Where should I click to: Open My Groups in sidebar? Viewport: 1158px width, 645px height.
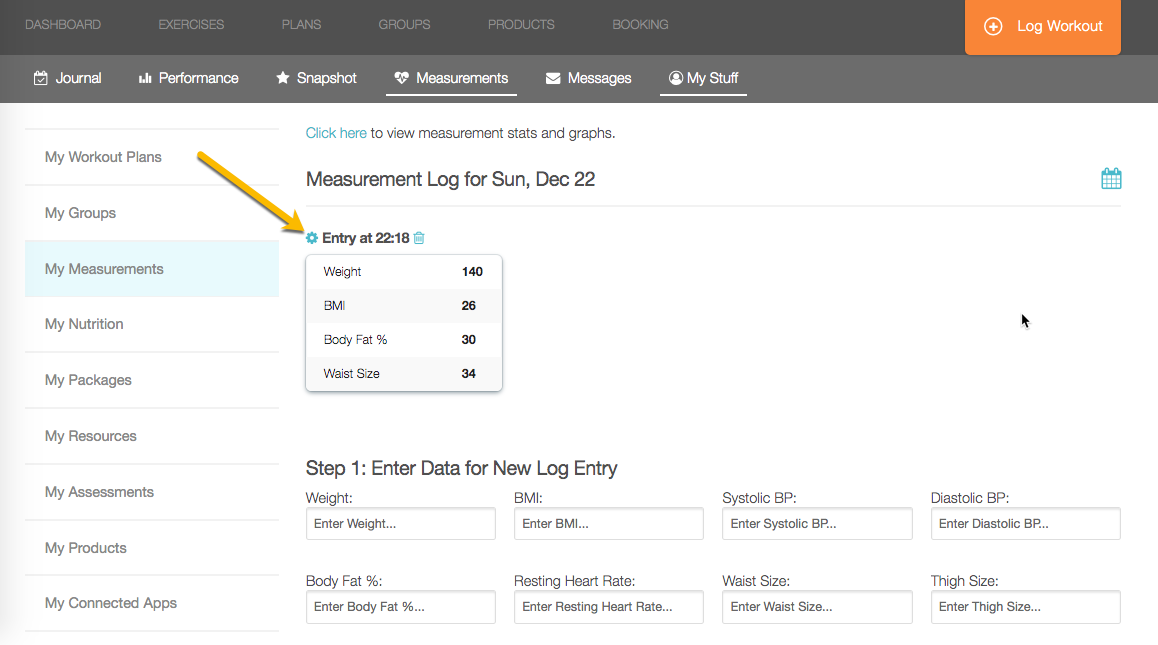tap(152, 214)
